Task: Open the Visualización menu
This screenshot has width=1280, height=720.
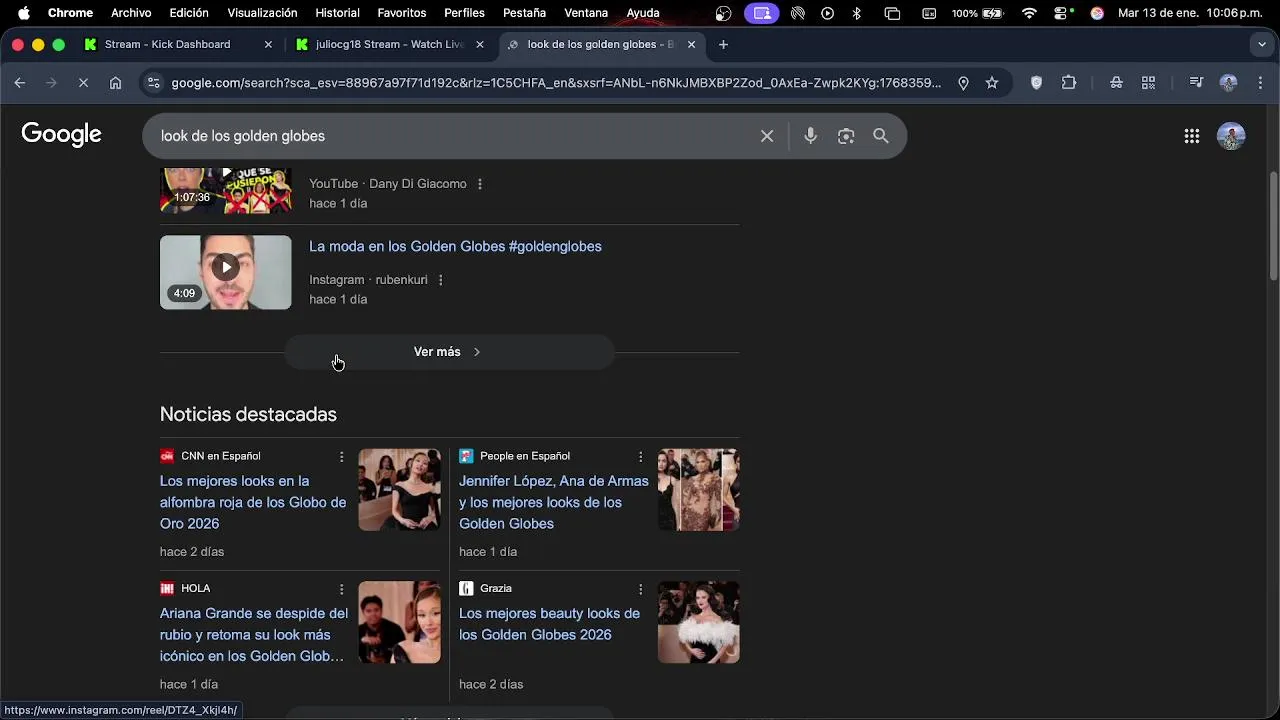Action: pyautogui.click(x=262, y=13)
